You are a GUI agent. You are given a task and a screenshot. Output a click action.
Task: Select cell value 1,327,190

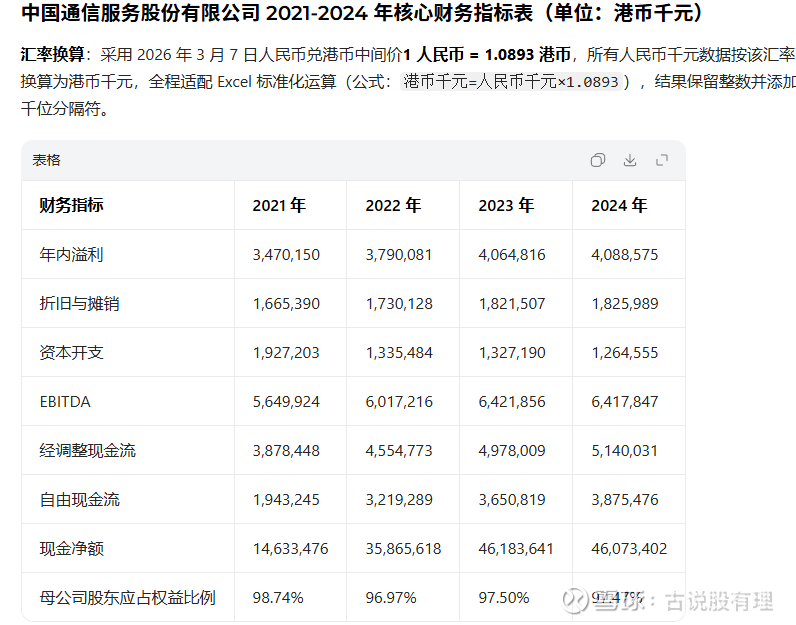pyautogui.click(x=512, y=352)
